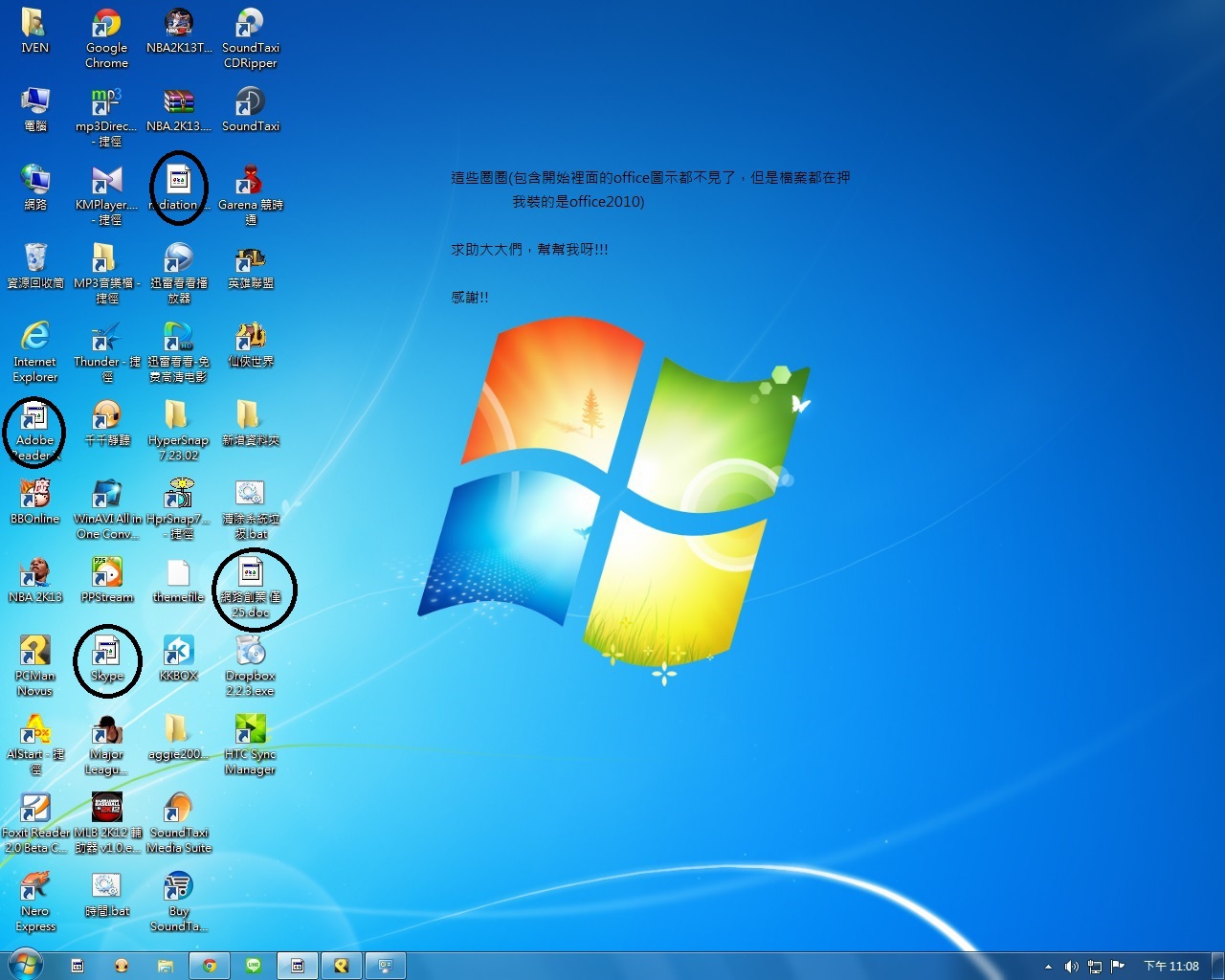
Task: Open the orange headphone player taskbar icon
Action: (x=121, y=967)
